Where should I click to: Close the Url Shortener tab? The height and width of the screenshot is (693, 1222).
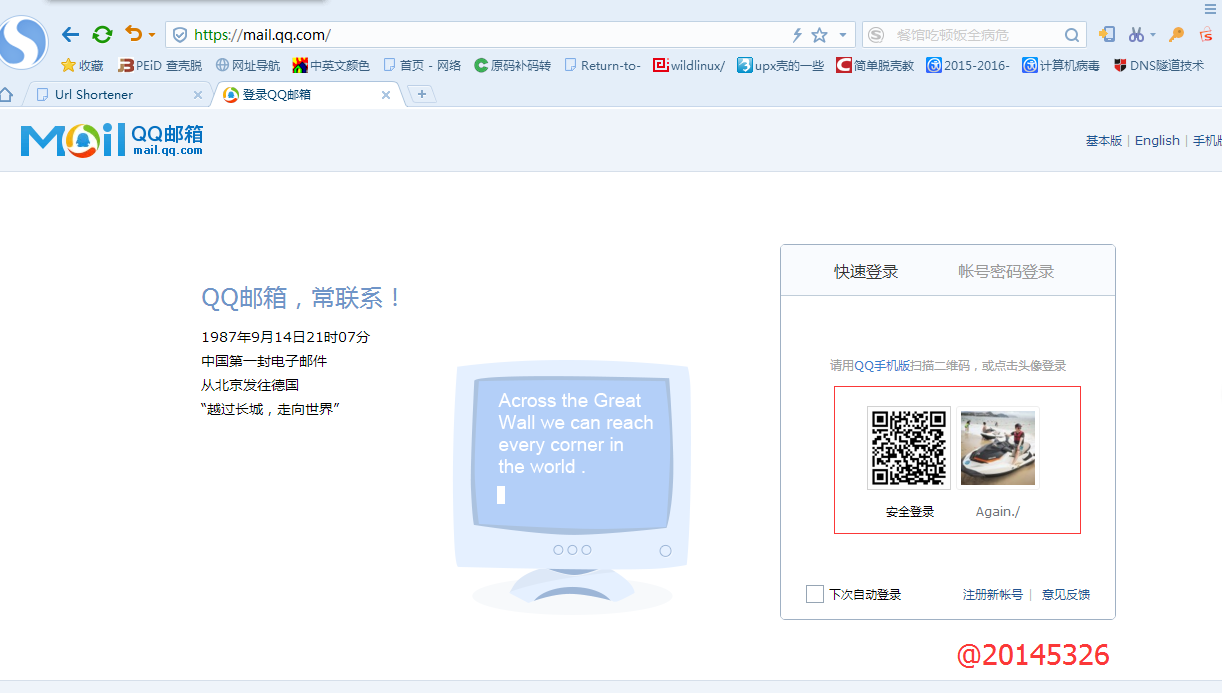(198, 95)
